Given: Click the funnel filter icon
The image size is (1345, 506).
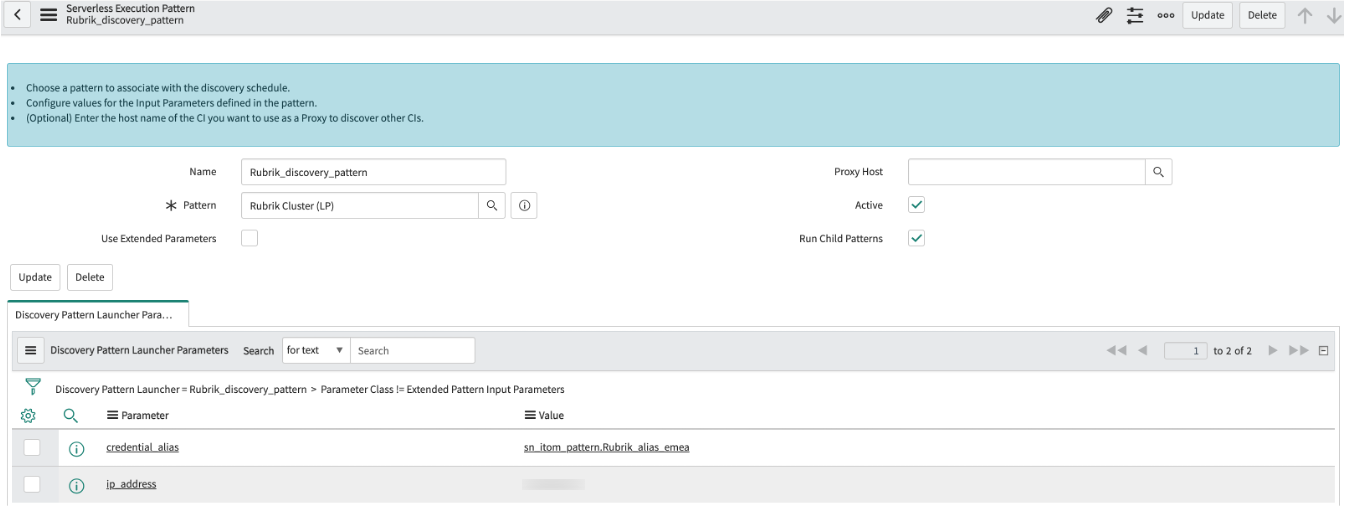Looking at the screenshot, I should pos(32,387).
